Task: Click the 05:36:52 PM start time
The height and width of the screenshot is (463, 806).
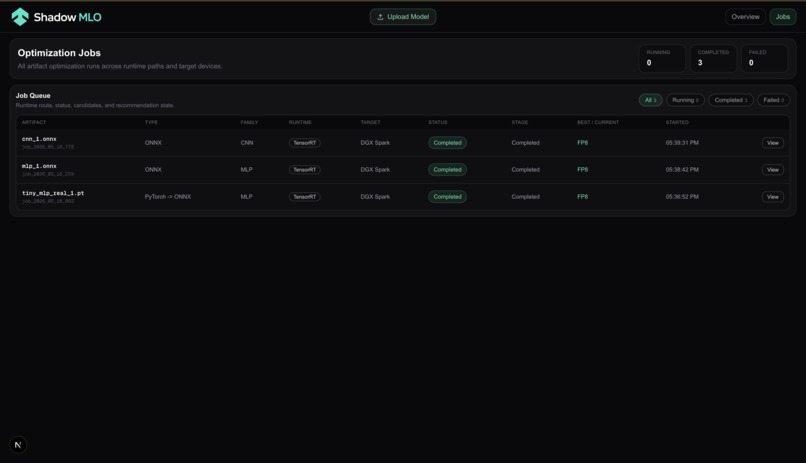Action: pos(682,197)
